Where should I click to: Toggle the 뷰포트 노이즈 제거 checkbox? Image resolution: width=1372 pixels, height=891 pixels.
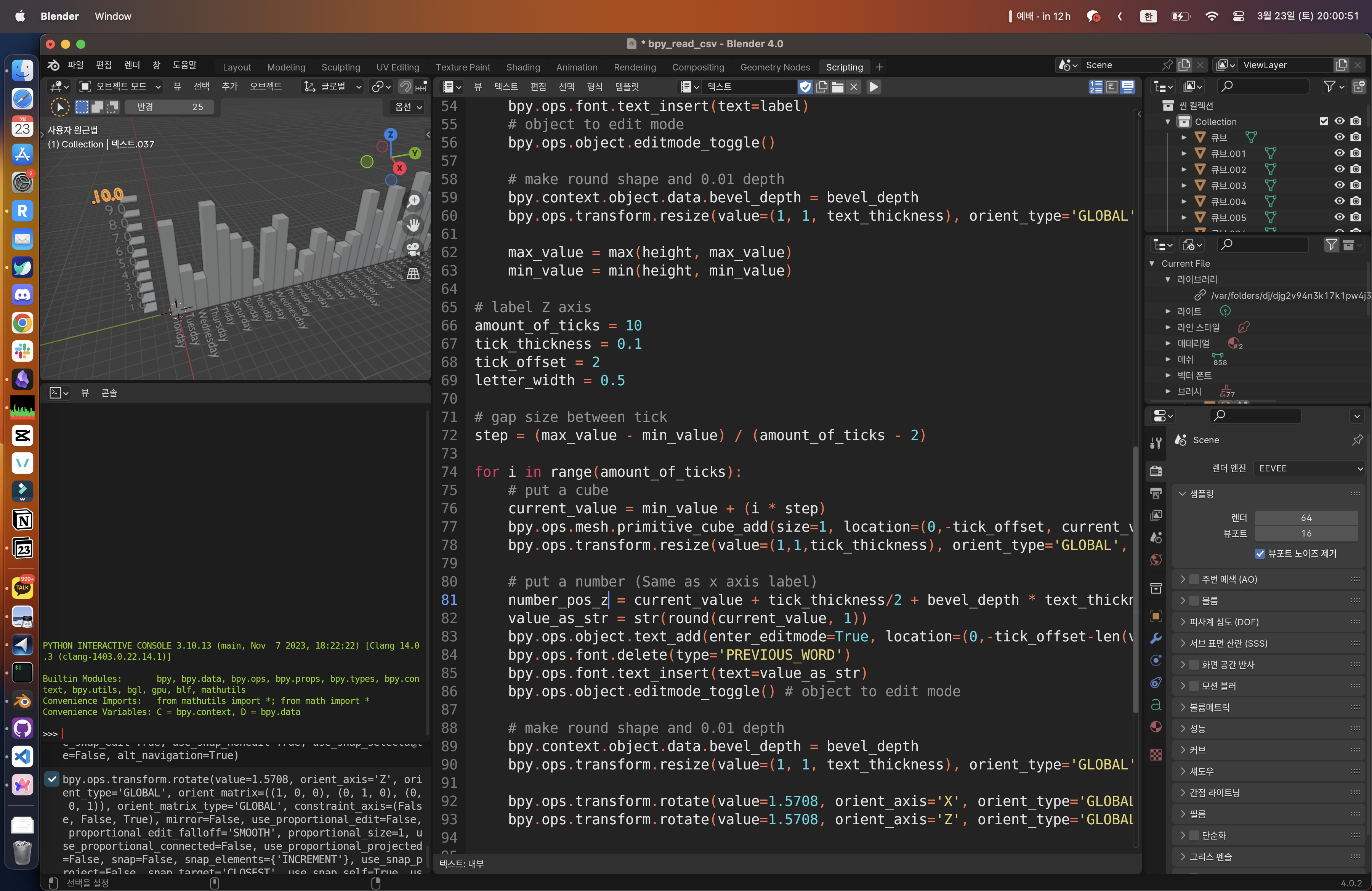(x=1260, y=553)
